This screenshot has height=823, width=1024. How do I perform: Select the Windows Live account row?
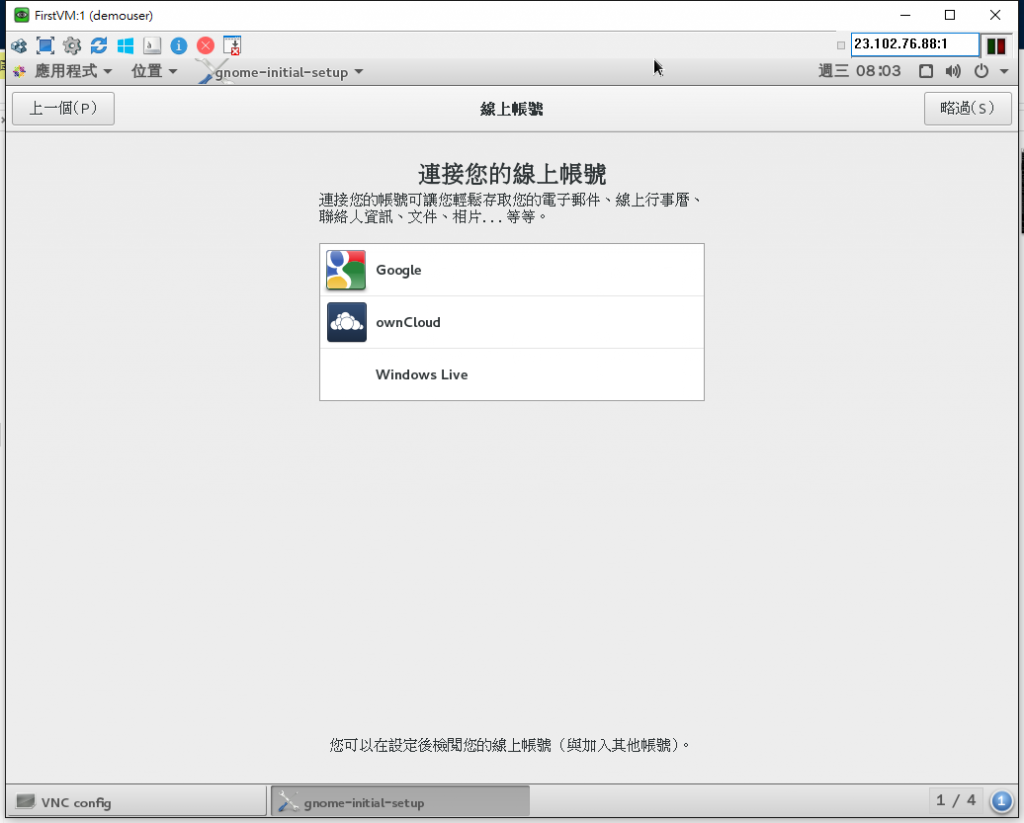(511, 374)
